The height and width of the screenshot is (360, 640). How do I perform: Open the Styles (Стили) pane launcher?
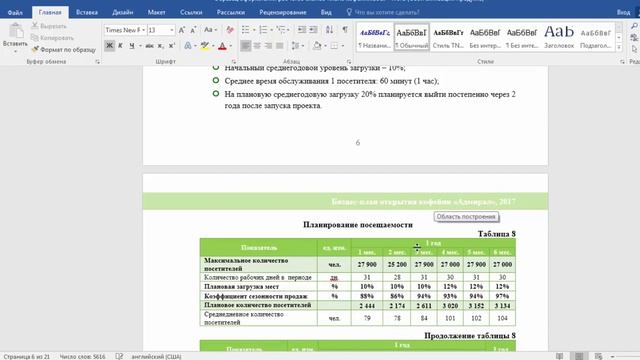[x=622, y=62]
